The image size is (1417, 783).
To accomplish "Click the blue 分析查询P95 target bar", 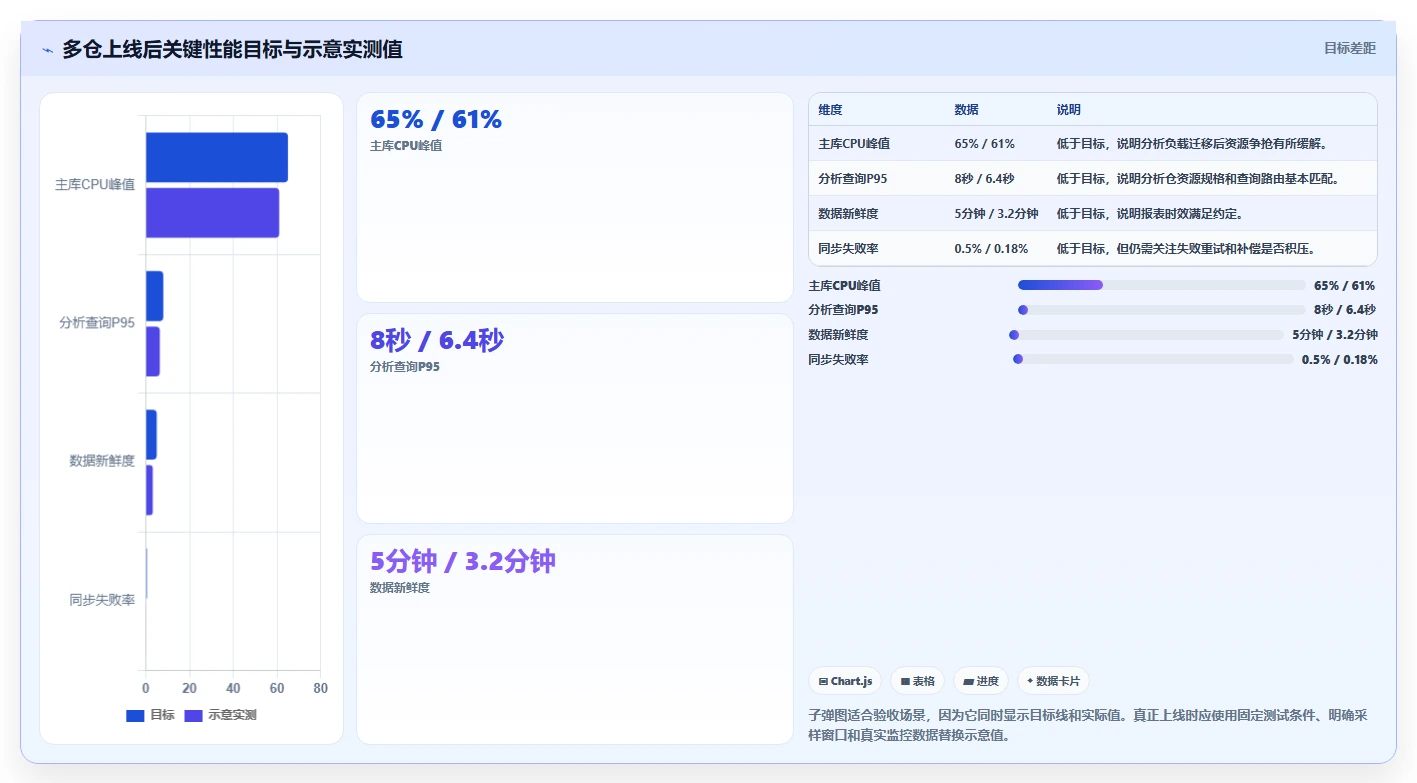I will tap(155, 296).
